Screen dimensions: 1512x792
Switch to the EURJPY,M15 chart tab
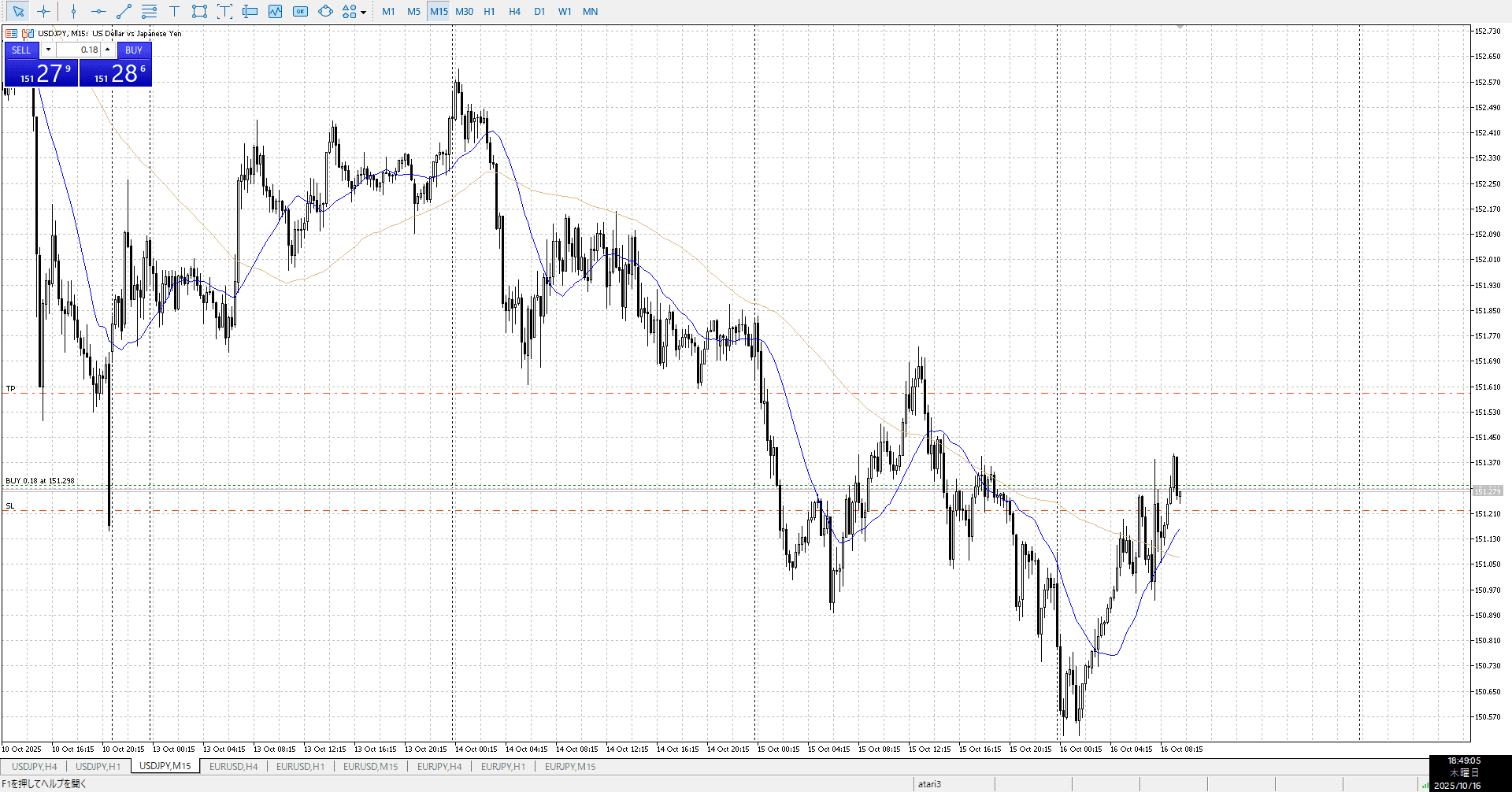570,766
